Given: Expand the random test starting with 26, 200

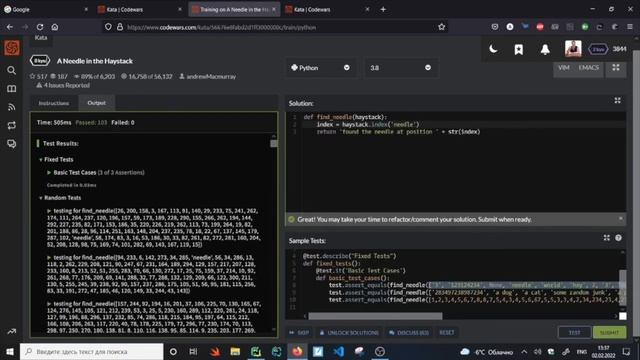Looking at the screenshot, I should 153,228.
